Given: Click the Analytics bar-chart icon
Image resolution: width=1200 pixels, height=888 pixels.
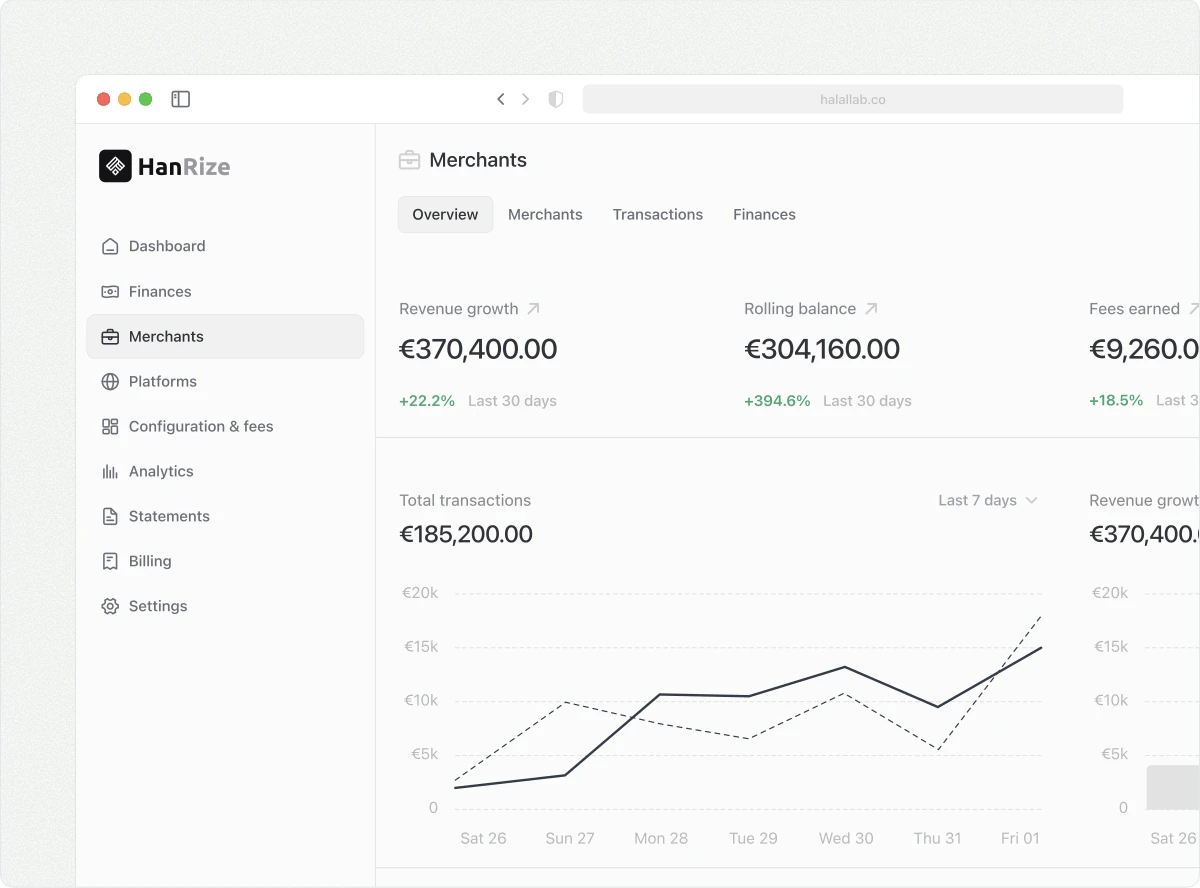Looking at the screenshot, I should 110,471.
